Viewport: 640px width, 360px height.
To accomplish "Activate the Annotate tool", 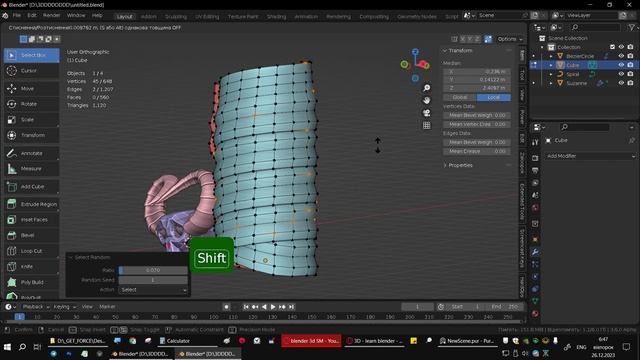I will [x=31, y=153].
